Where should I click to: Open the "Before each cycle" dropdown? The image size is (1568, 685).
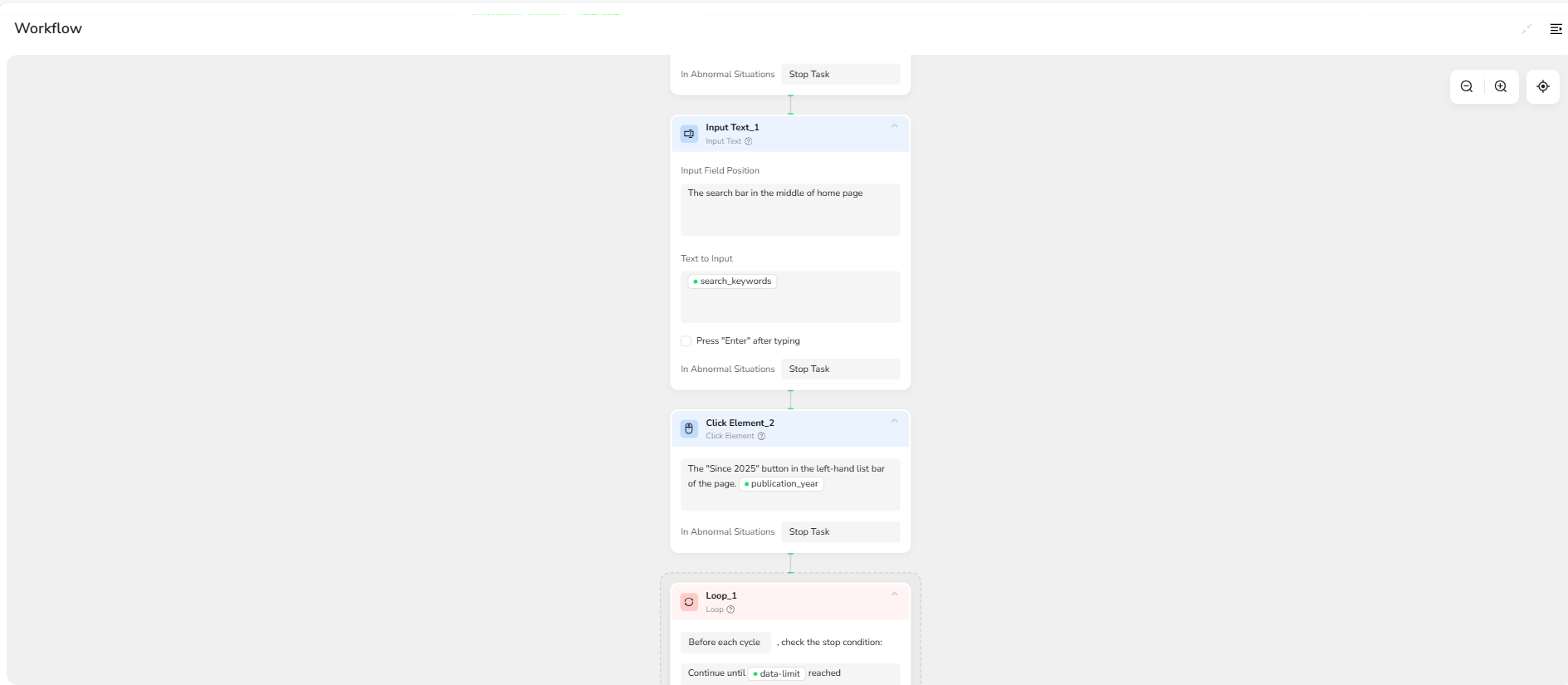(x=725, y=643)
